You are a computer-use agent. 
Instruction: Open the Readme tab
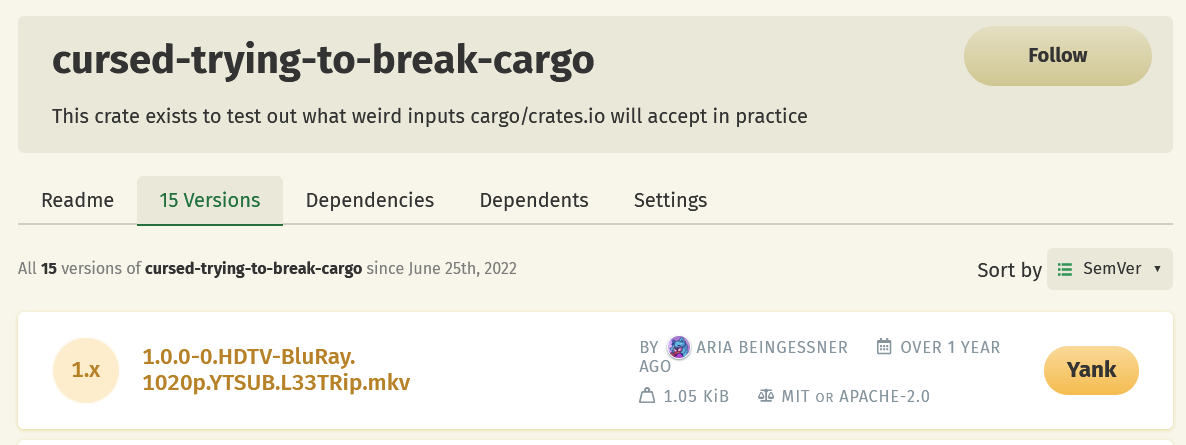pos(77,200)
